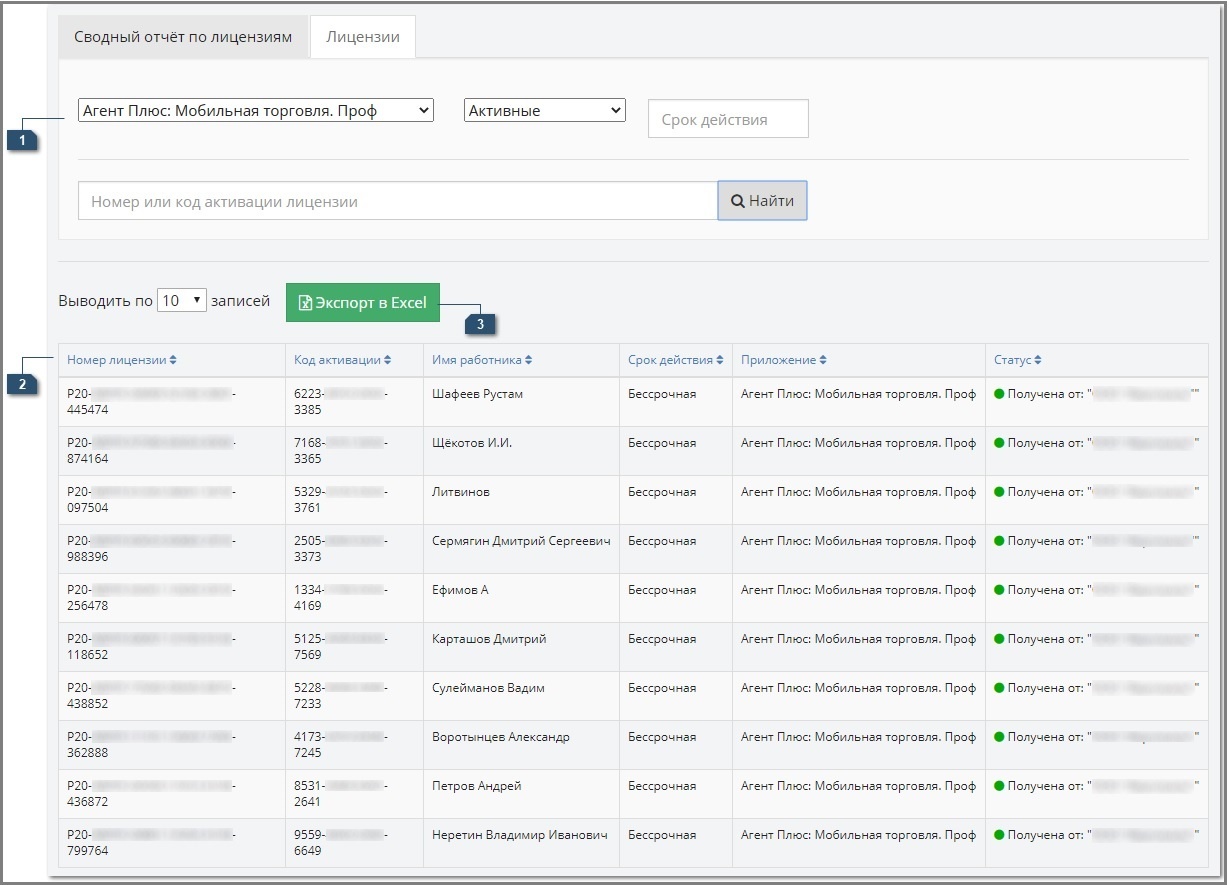
Task: Click license number ending 436872
Action: [152, 794]
